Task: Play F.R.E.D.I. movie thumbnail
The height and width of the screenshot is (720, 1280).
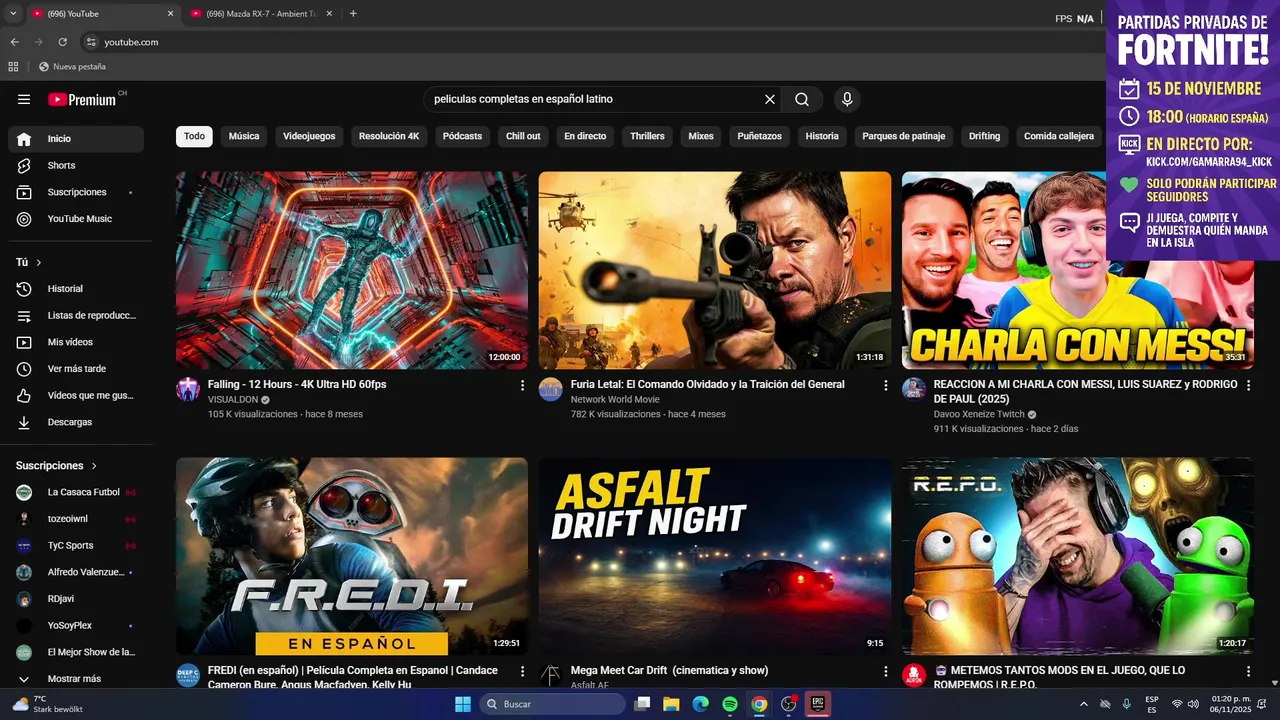Action: point(352,556)
